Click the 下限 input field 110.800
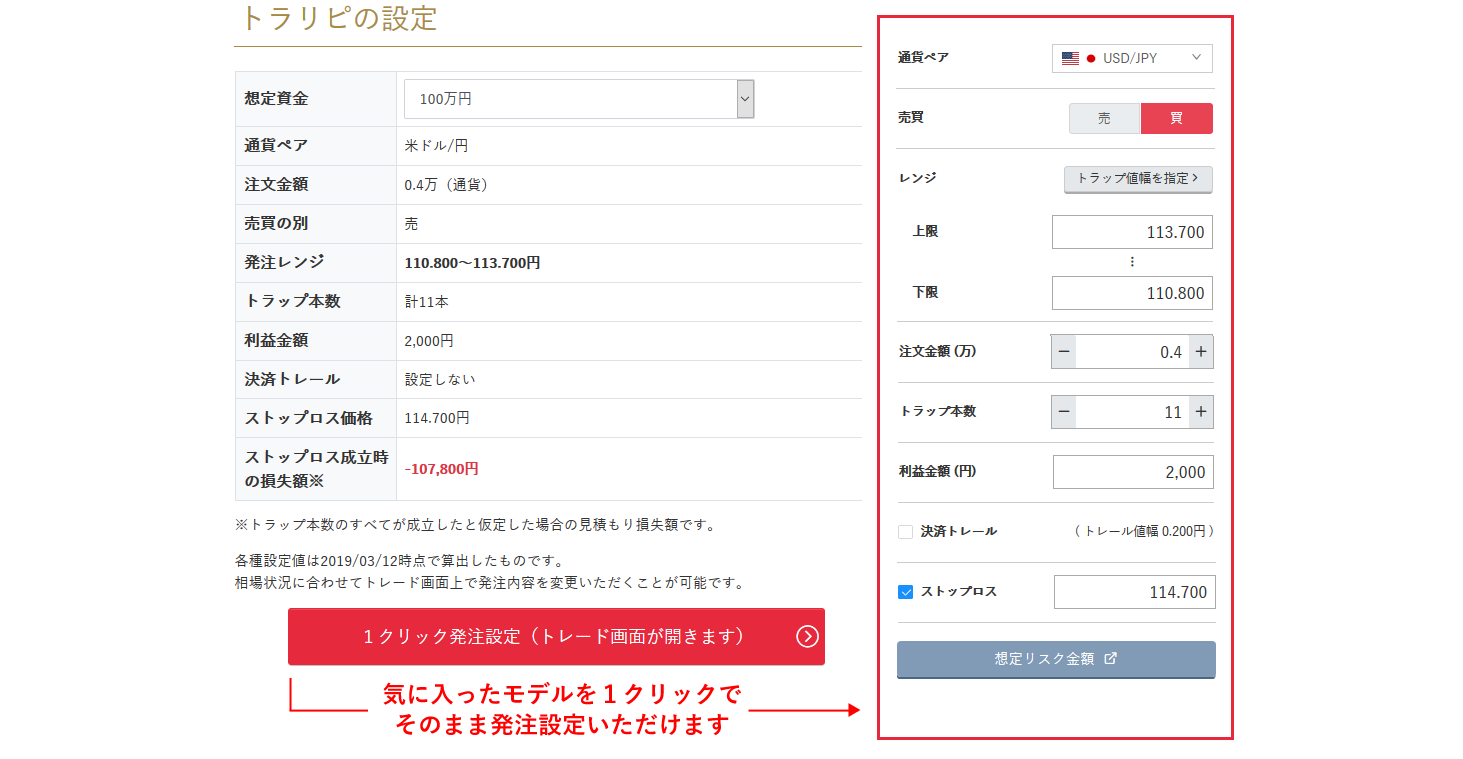The image size is (1463, 759). pyautogui.click(x=1132, y=293)
